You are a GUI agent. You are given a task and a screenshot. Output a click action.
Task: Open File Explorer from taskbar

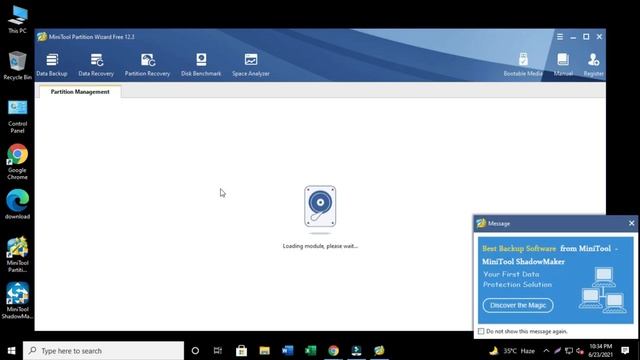[x=264, y=351]
